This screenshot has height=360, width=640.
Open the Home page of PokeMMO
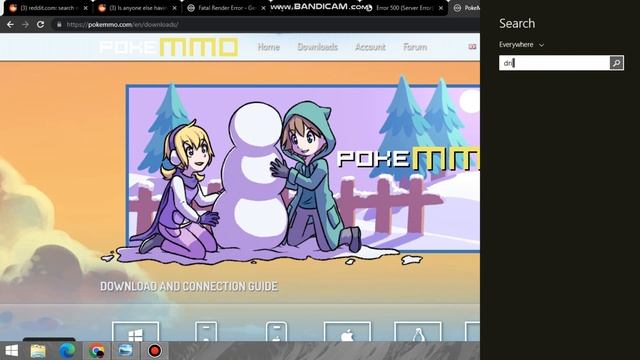(269, 47)
